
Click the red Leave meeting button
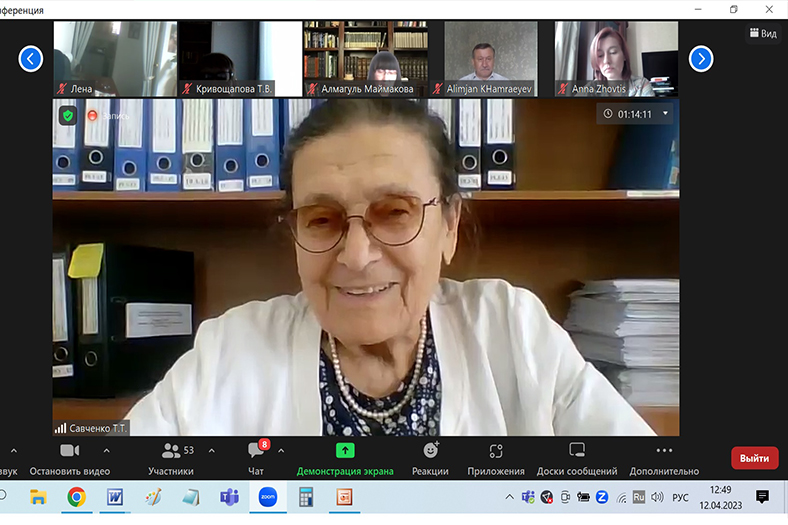(754, 458)
